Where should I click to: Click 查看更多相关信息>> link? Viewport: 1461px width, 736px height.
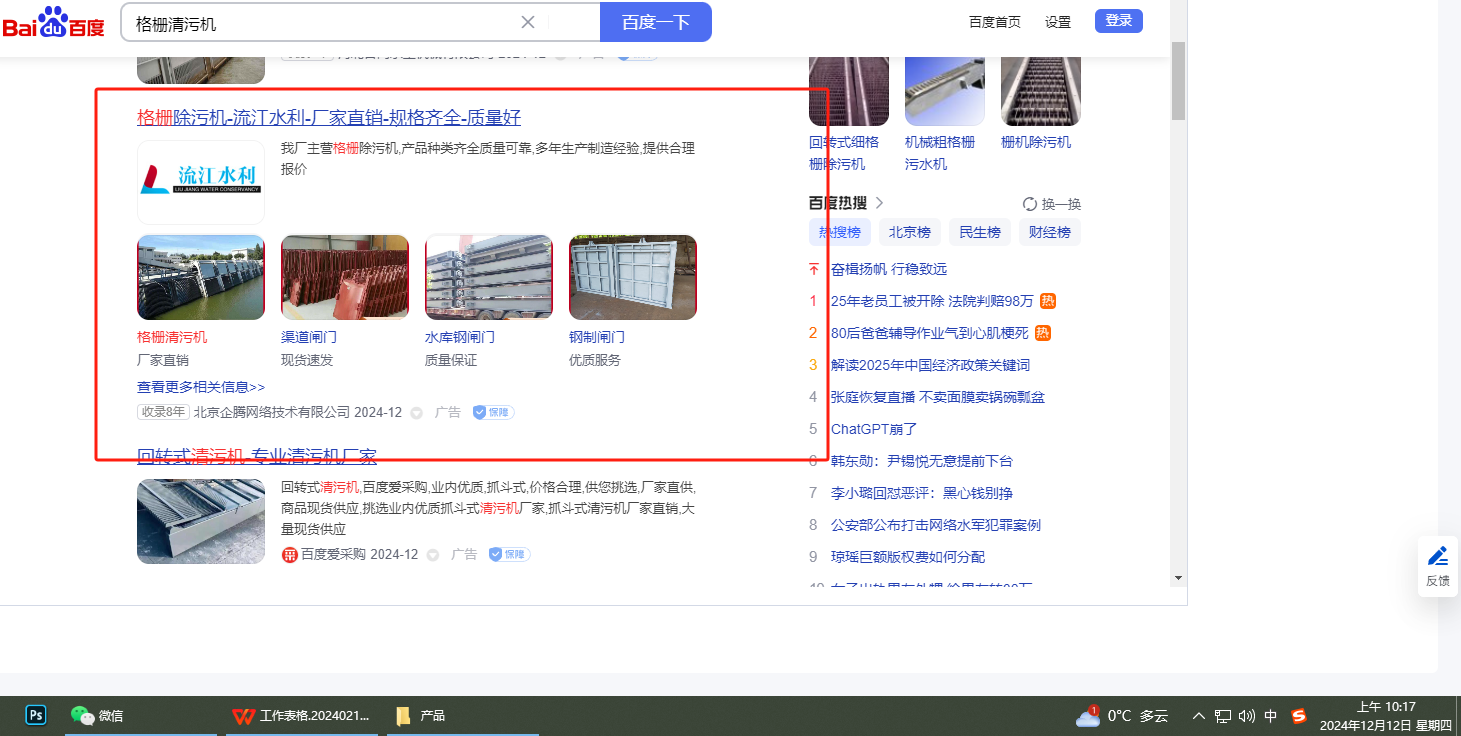coord(201,387)
